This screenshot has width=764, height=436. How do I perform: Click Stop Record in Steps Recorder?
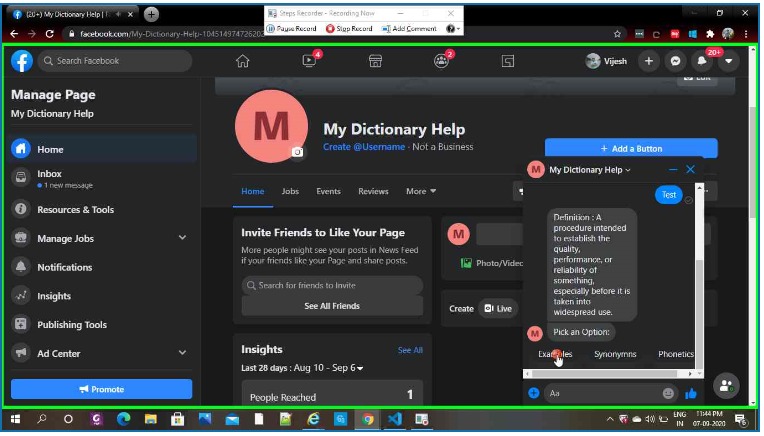pyautogui.click(x=349, y=29)
